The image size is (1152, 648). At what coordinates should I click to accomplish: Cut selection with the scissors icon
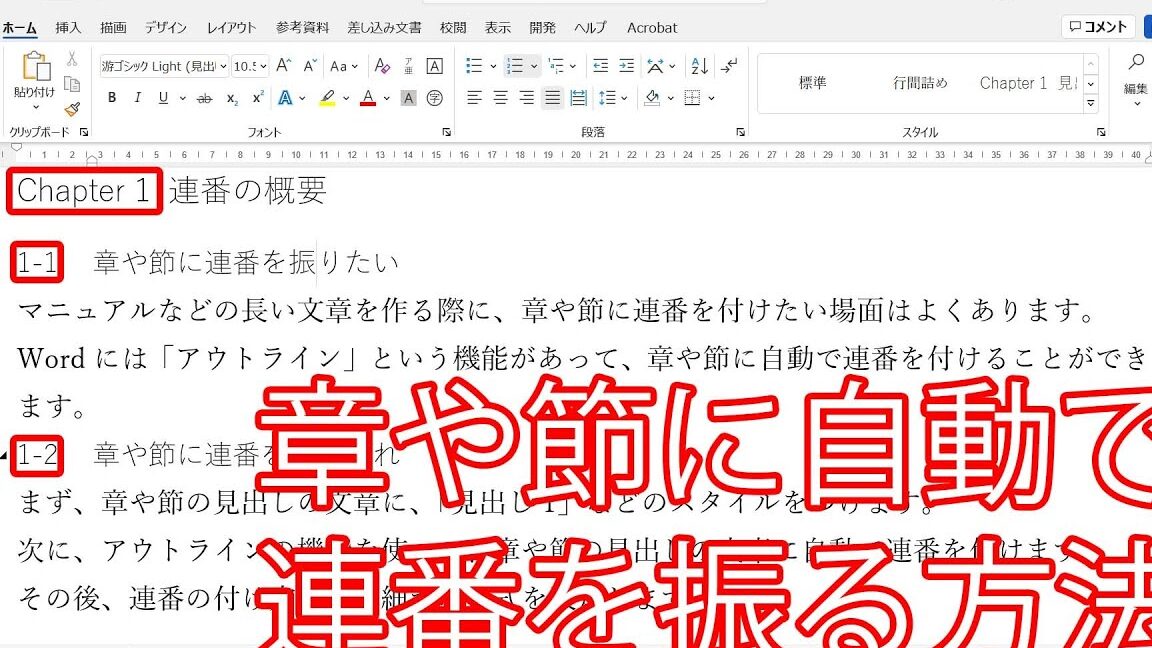(x=72, y=59)
